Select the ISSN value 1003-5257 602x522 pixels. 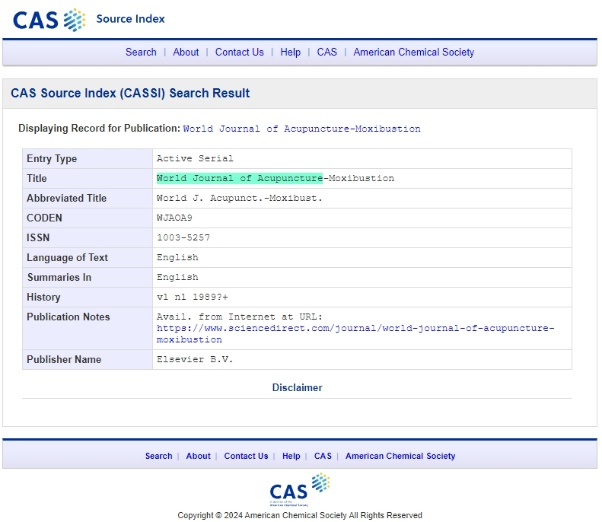(x=183, y=238)
